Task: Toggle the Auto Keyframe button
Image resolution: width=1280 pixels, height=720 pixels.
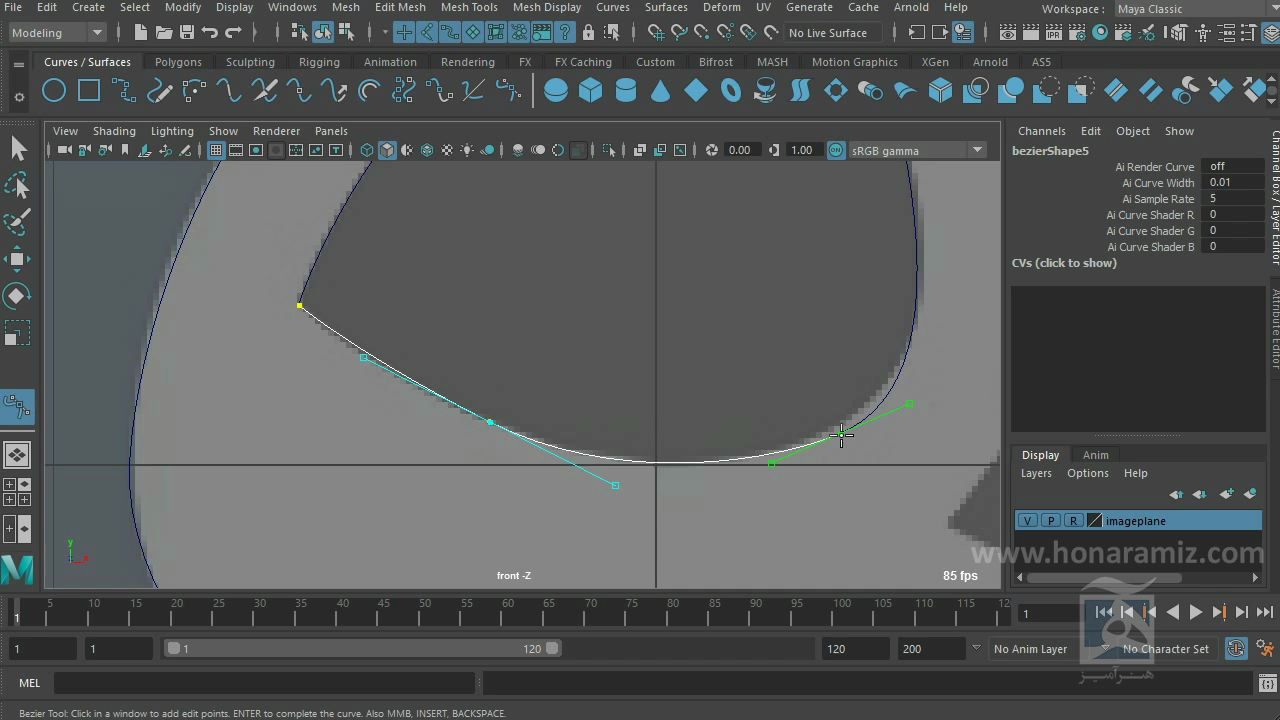Action: pos(1236,649)
